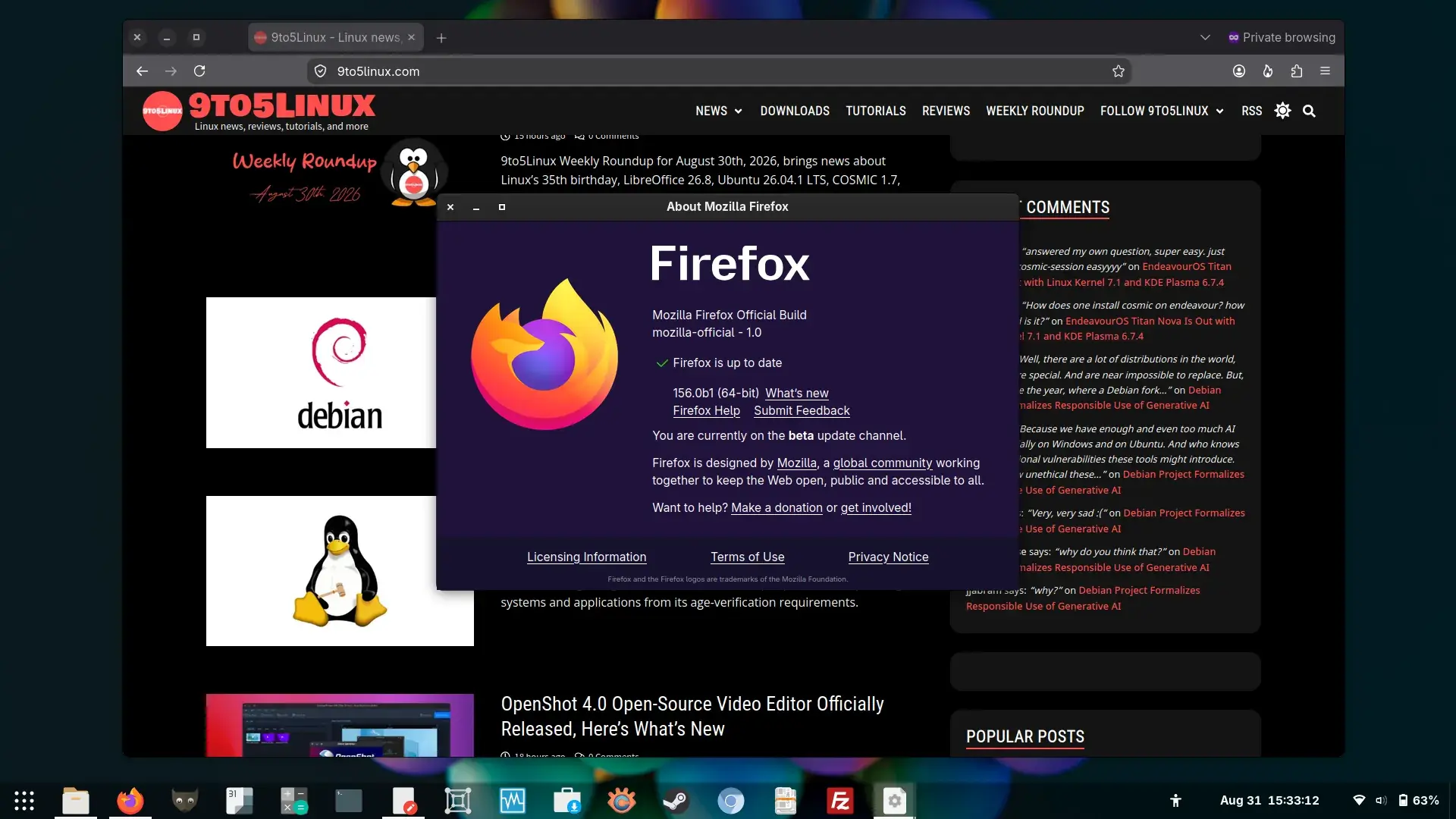This screenshot has width=1456, height=819.
Task: Launch FileZilla from the dock
Action: click(x=840, y=801)
